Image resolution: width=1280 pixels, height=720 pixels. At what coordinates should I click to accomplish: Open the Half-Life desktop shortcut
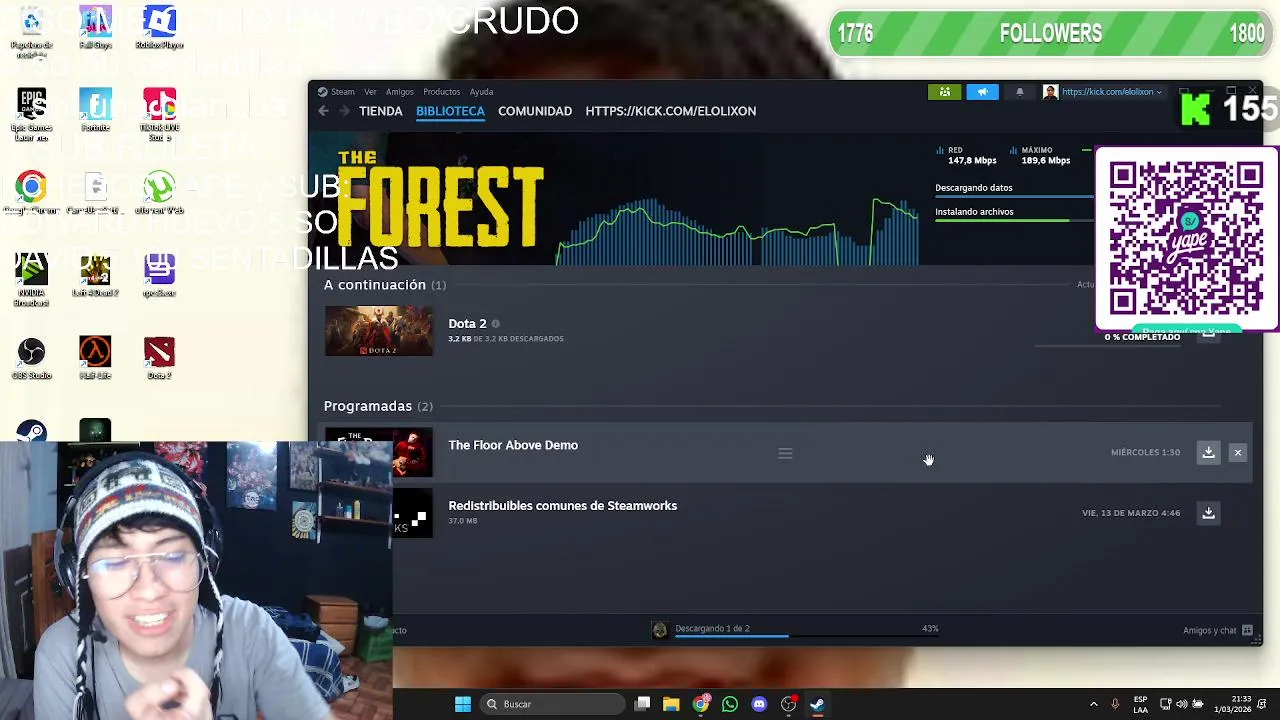[x=95, y=359]
